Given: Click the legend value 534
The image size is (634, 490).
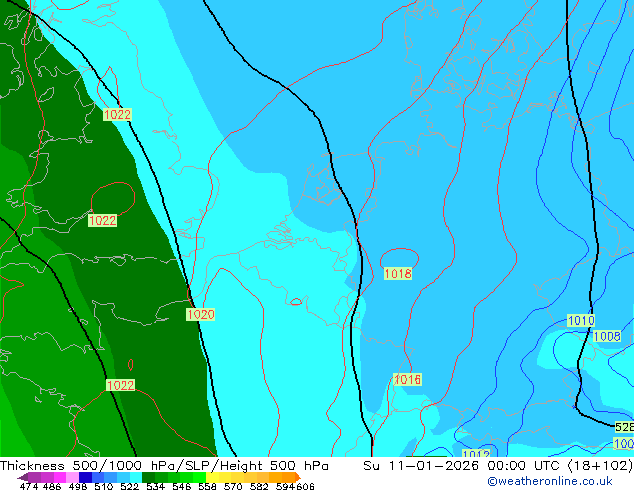Looking at the screenshot, I should 155,486.
